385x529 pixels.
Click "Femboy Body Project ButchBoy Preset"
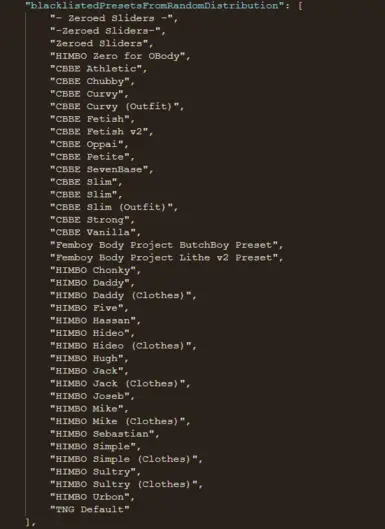166,245
